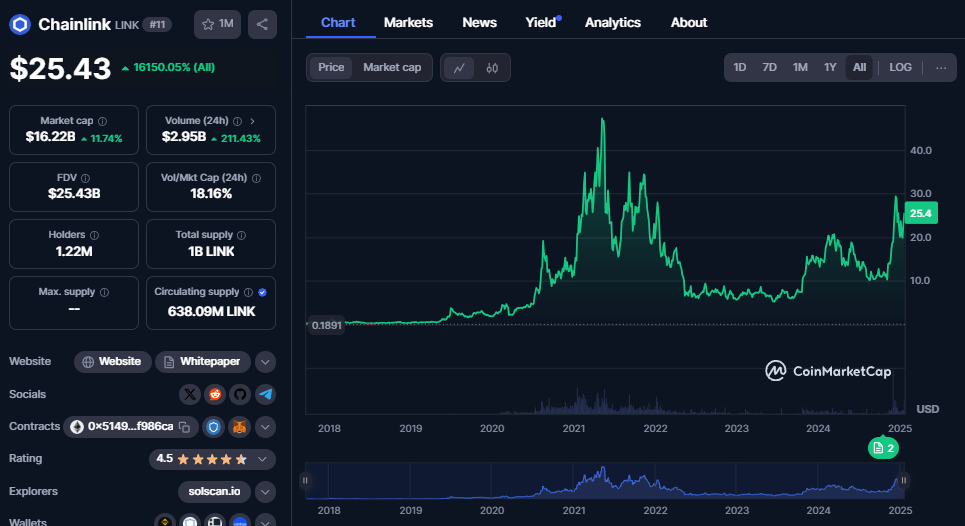Open the Volume (24h) arrow chevron
965x526 pixels.
tap(252, 121)
